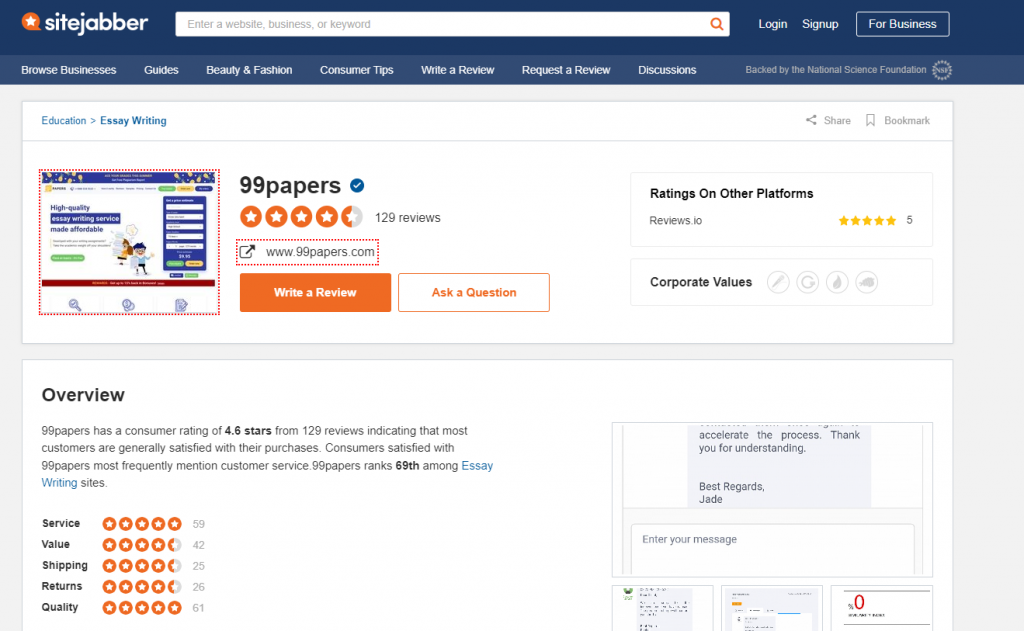Screen dimensions: 1024x631
Task: Click the Service review count 59
Action: pos(199,524)
